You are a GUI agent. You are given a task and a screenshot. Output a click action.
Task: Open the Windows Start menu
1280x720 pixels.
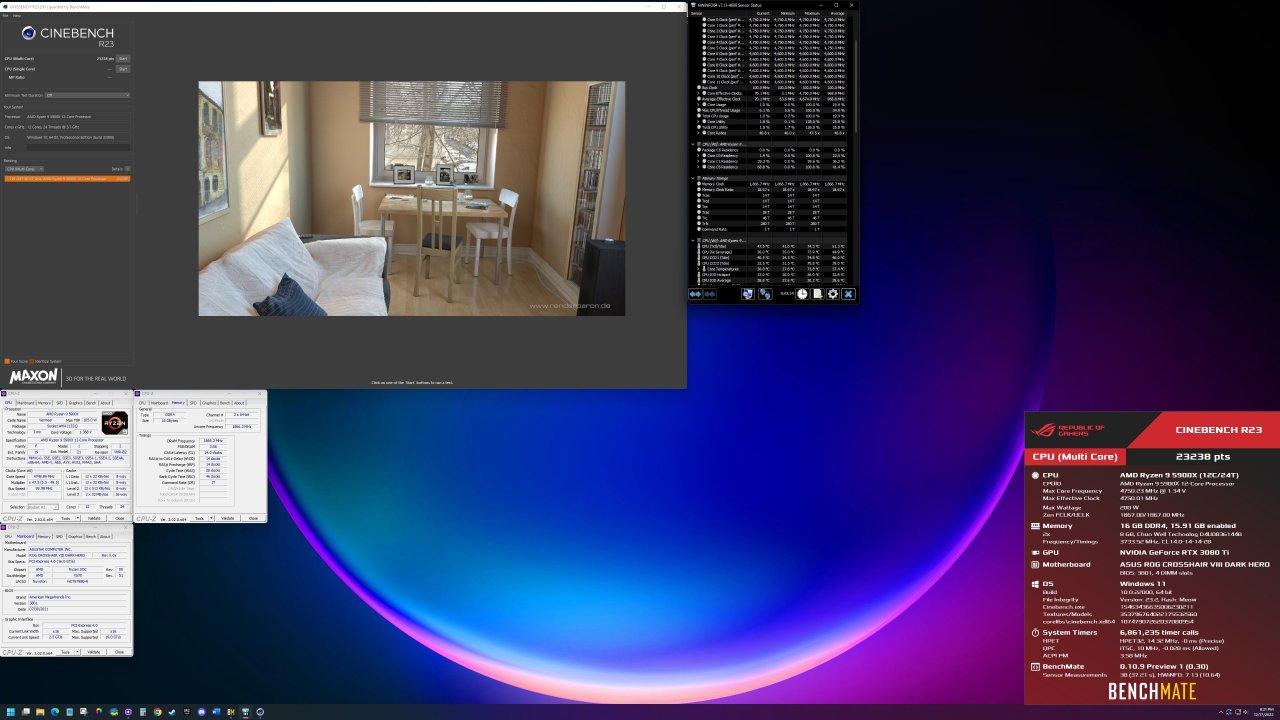(x=10, y=712)
